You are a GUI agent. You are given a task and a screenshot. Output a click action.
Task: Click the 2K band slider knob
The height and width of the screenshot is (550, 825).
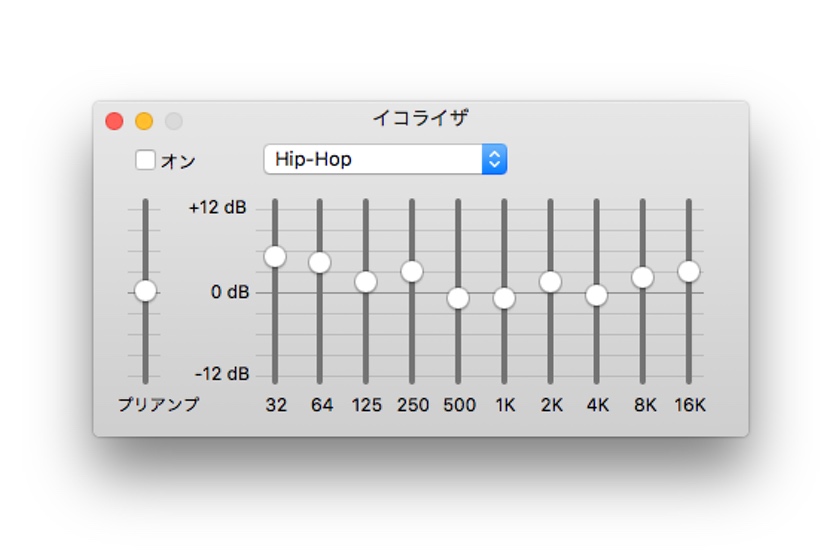(550, 282)
